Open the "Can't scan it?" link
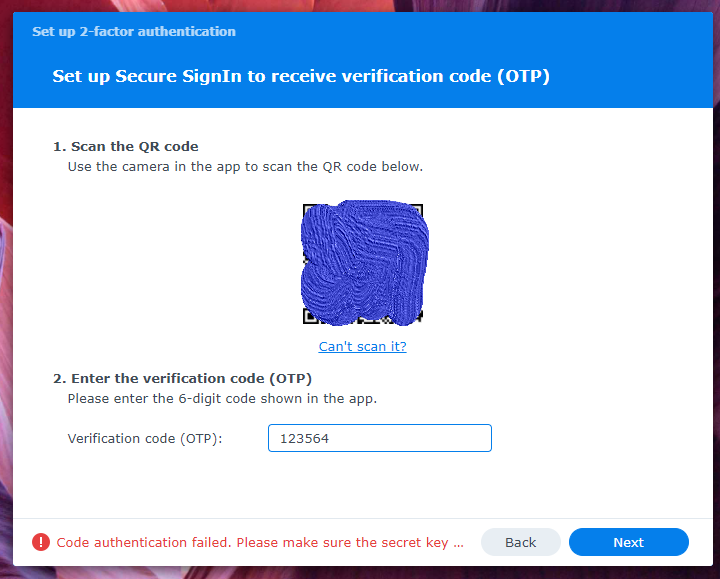 point(362,346)
